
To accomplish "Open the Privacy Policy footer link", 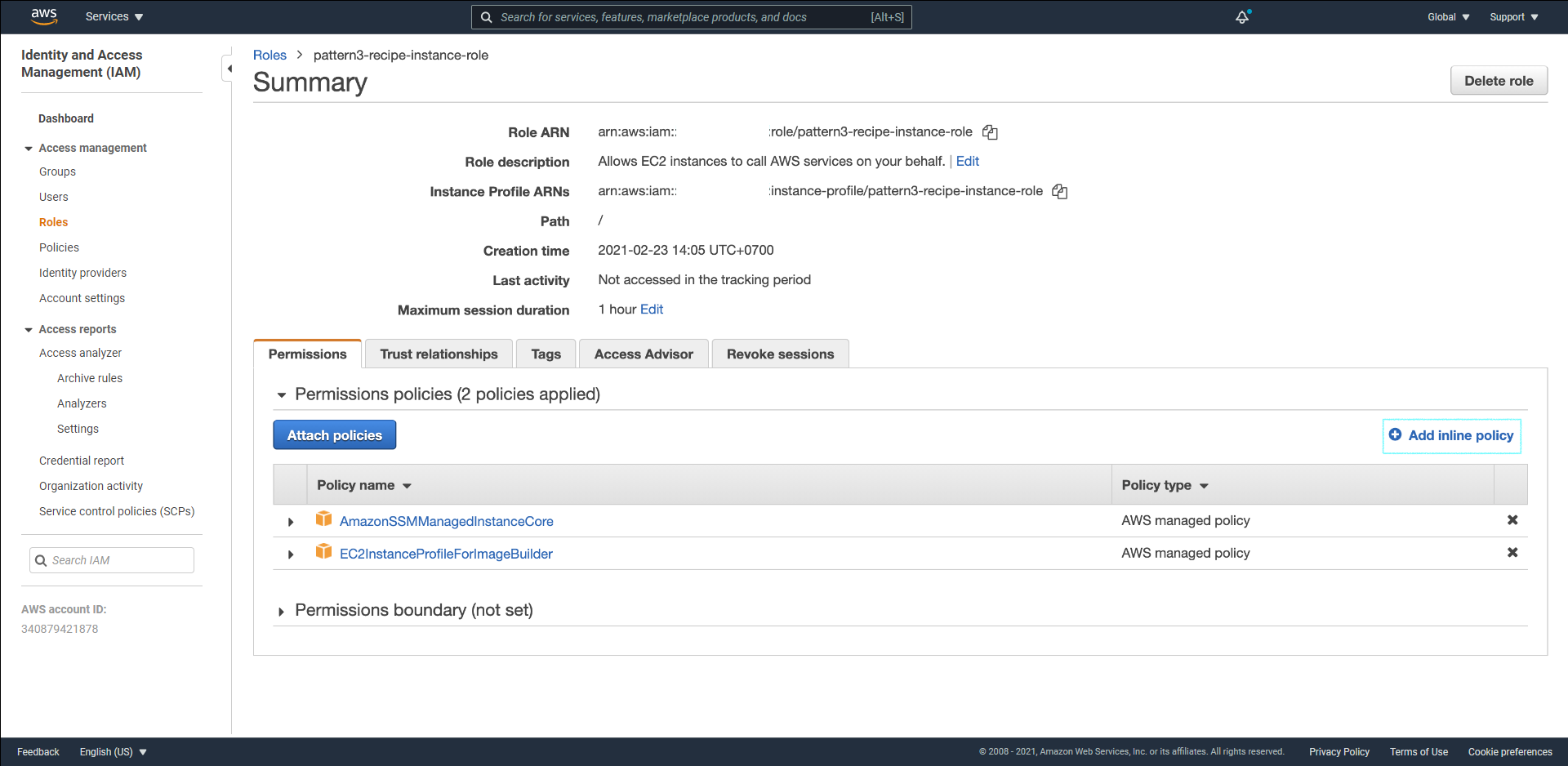I will pyautogui.click(x=1339, y=752).
